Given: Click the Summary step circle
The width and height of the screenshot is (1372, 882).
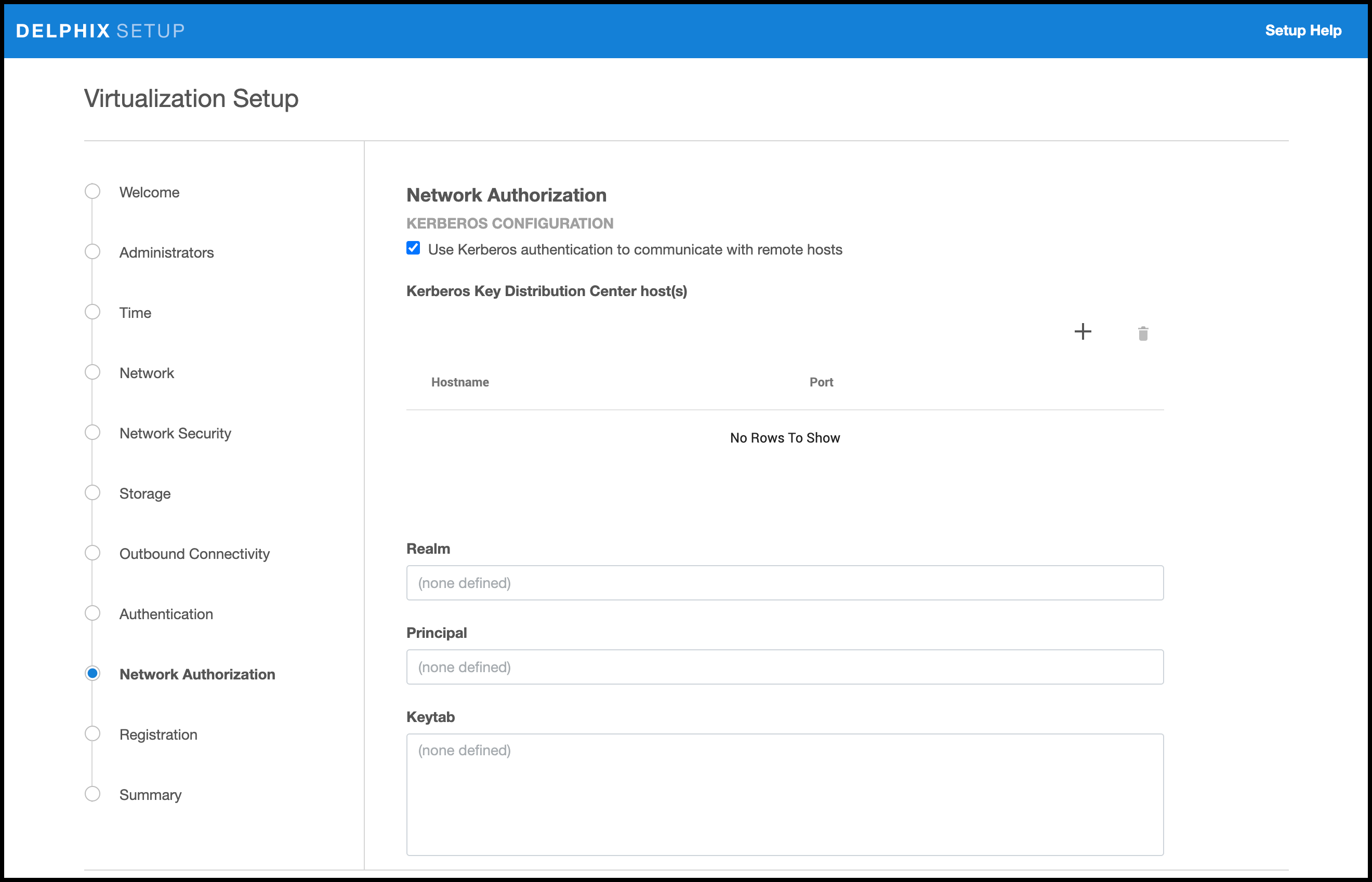Looking at the screenshot, I should pyautogui.click(x=92, y=794).
